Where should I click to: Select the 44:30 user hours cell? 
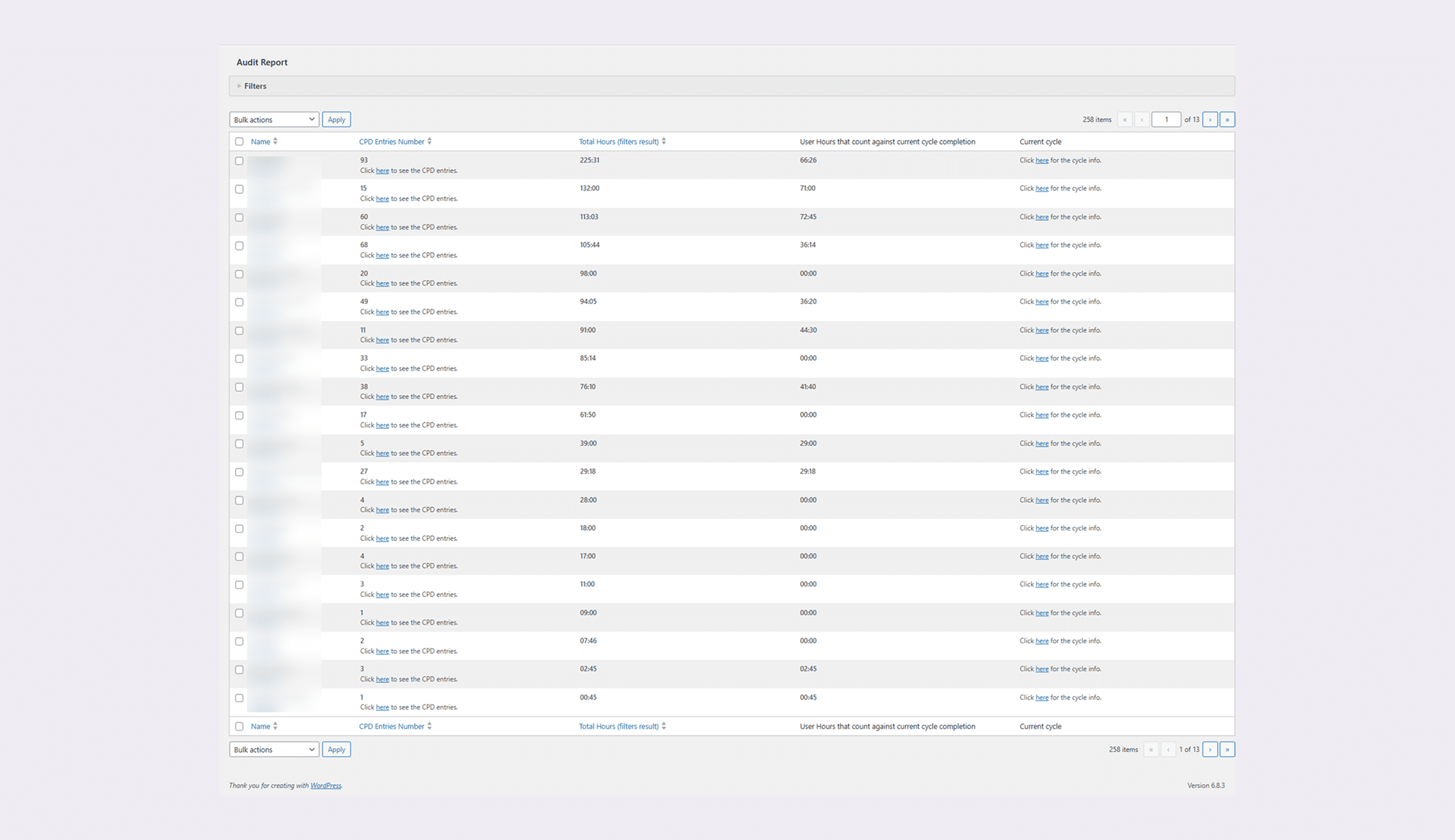808,330
